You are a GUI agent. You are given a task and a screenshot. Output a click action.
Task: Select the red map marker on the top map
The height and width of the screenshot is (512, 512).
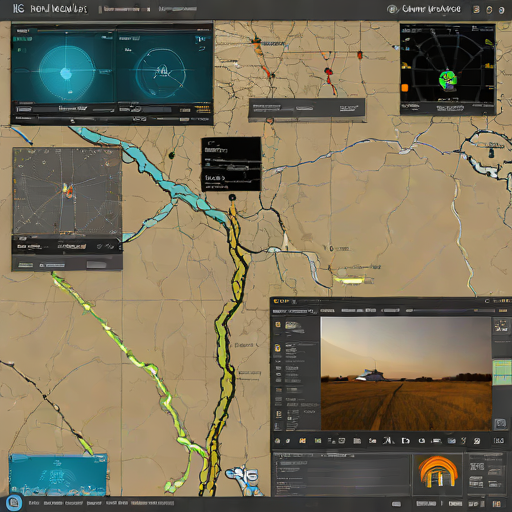(x=328, y=71)
